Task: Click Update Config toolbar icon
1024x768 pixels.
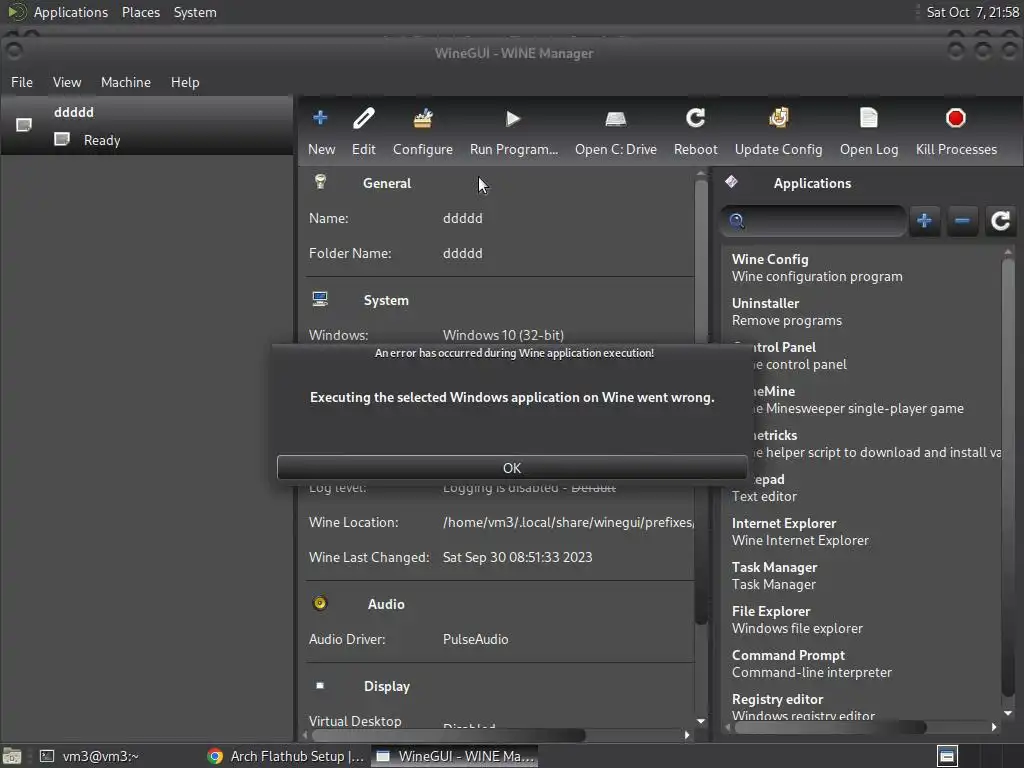Action: click(x=778, y=118)
